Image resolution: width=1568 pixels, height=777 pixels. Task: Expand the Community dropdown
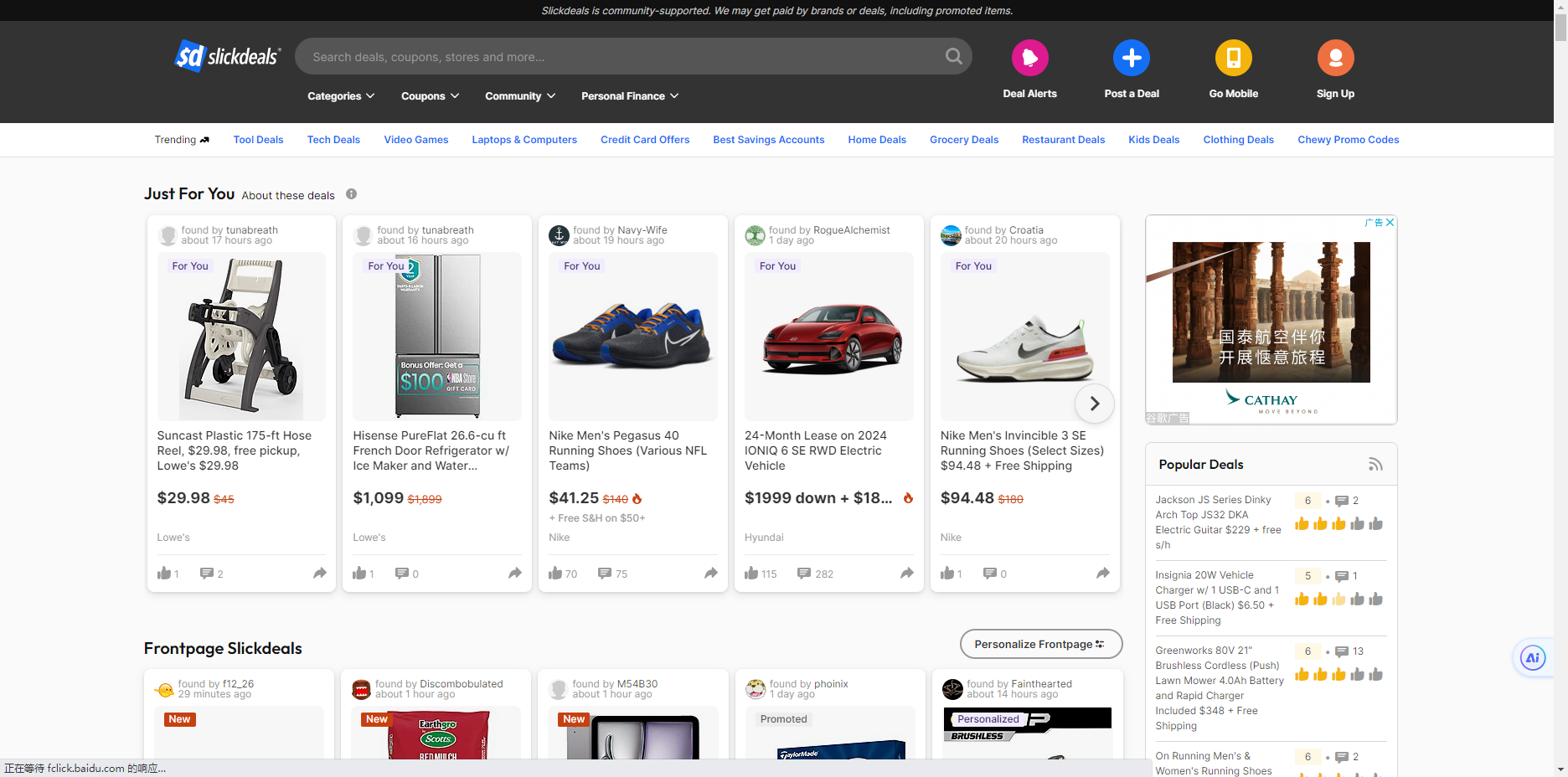[520, 96]
